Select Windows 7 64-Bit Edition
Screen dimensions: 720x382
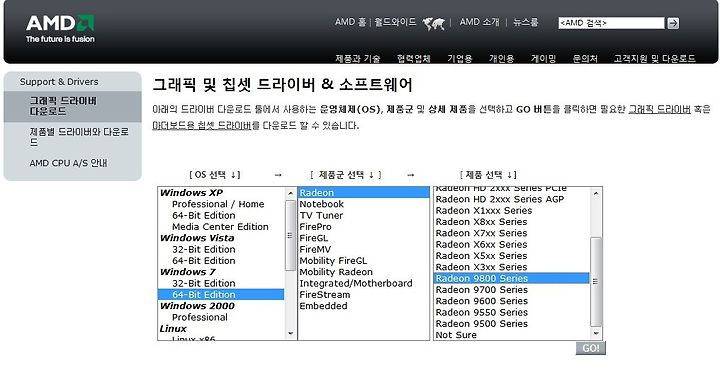221,295
